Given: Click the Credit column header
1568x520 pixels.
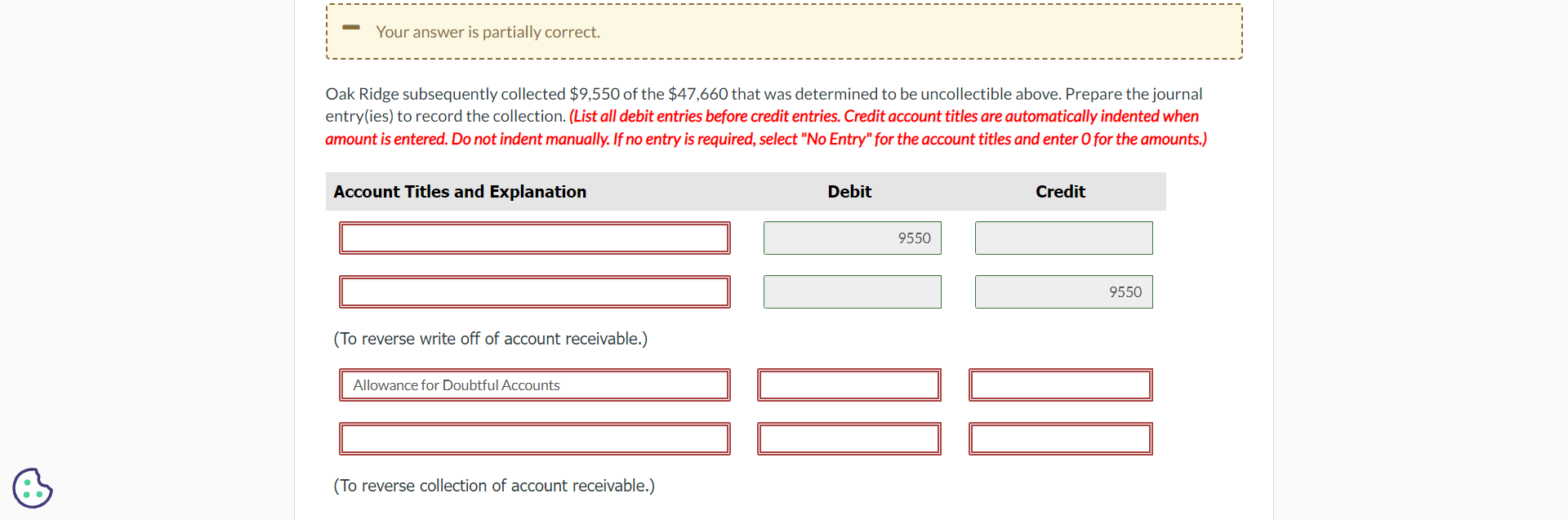Looking at the screenshot, I should tap(1060, 191).
